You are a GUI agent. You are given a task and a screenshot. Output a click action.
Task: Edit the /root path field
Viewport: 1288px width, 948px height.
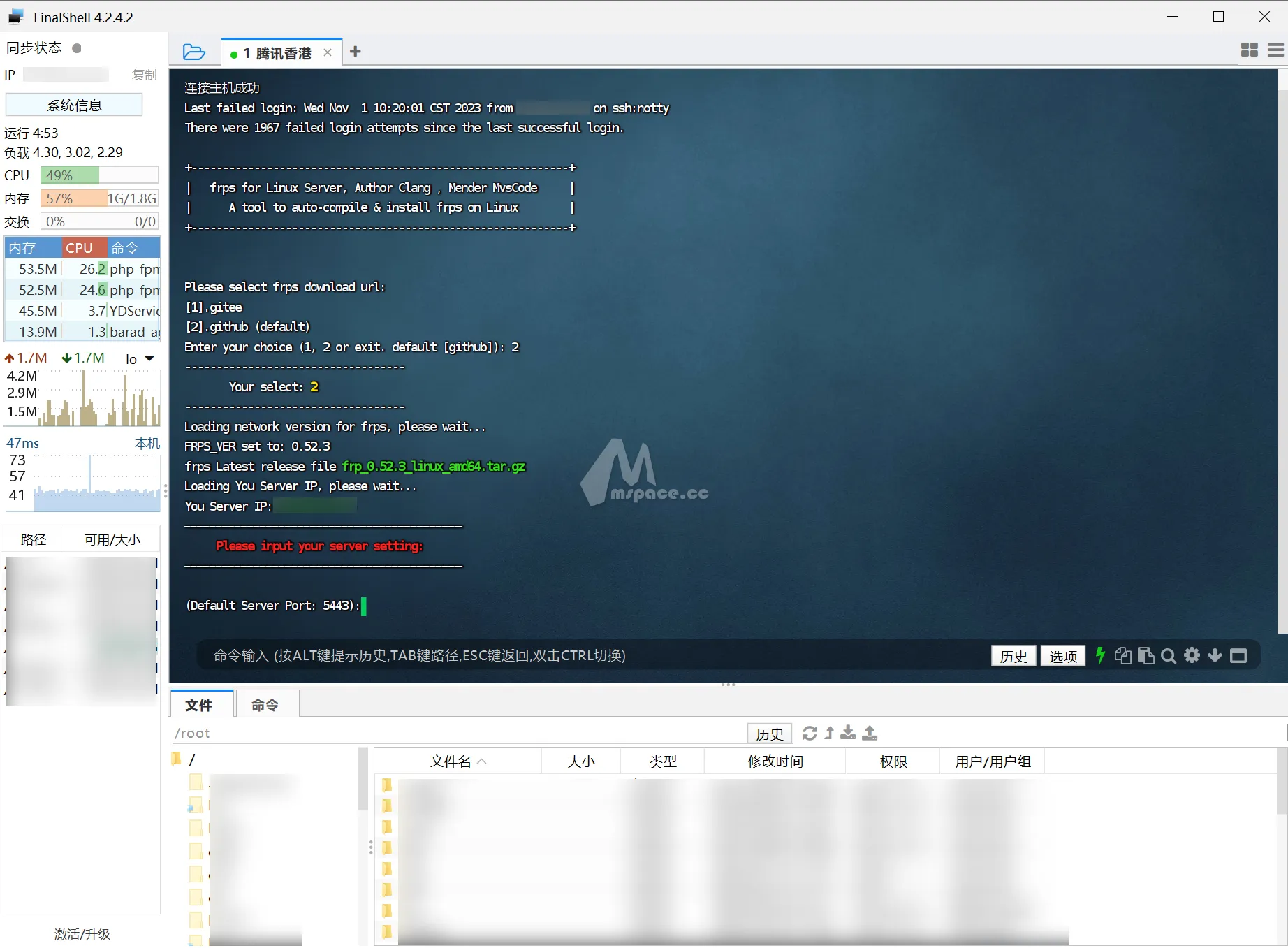point(458,733)
